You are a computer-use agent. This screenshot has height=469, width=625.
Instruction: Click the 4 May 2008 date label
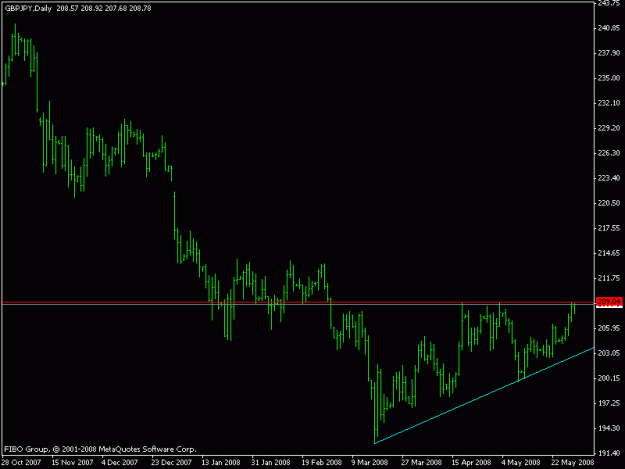click(521, 462)
